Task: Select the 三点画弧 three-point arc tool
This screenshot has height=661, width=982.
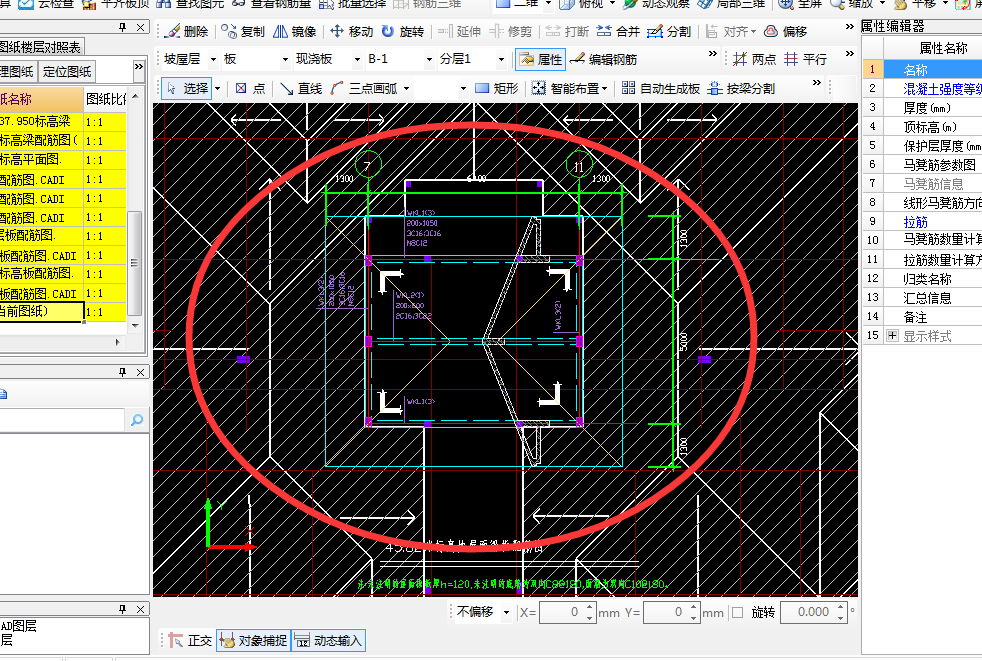Action: click(x=365, y=88)
